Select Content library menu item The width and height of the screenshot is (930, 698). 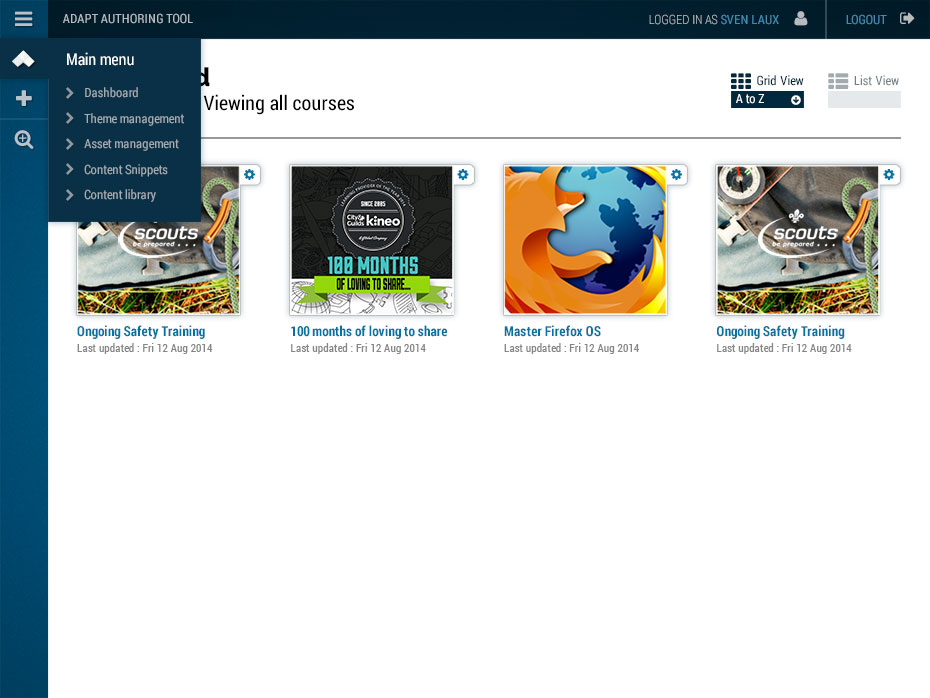point(120,195)
